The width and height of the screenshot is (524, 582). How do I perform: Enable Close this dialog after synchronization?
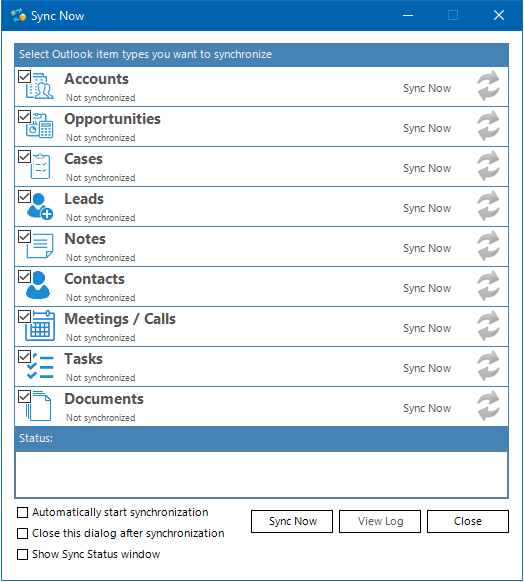click(23, 533)
